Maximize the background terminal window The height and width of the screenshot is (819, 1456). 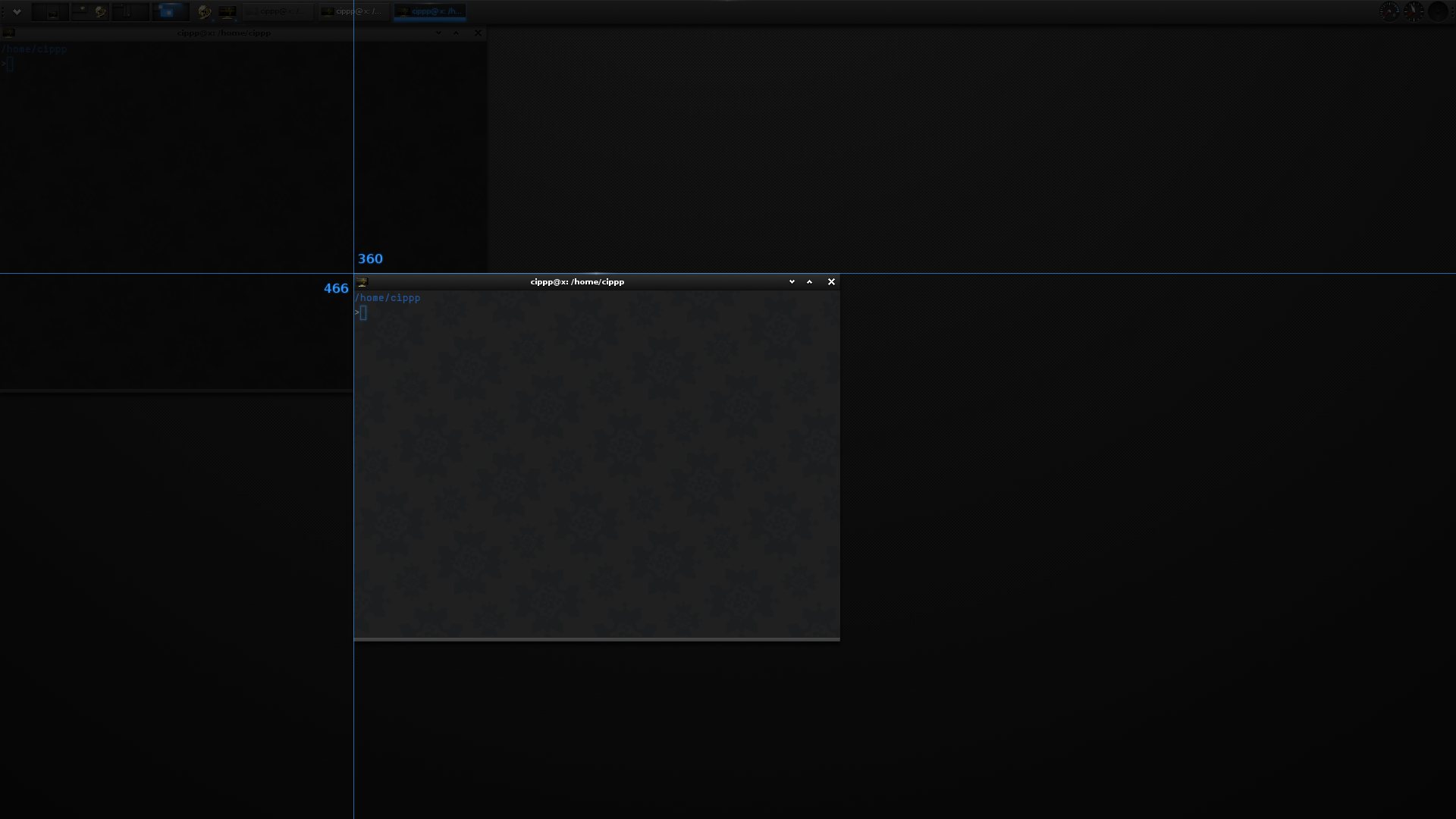click(x=456, y=33)
